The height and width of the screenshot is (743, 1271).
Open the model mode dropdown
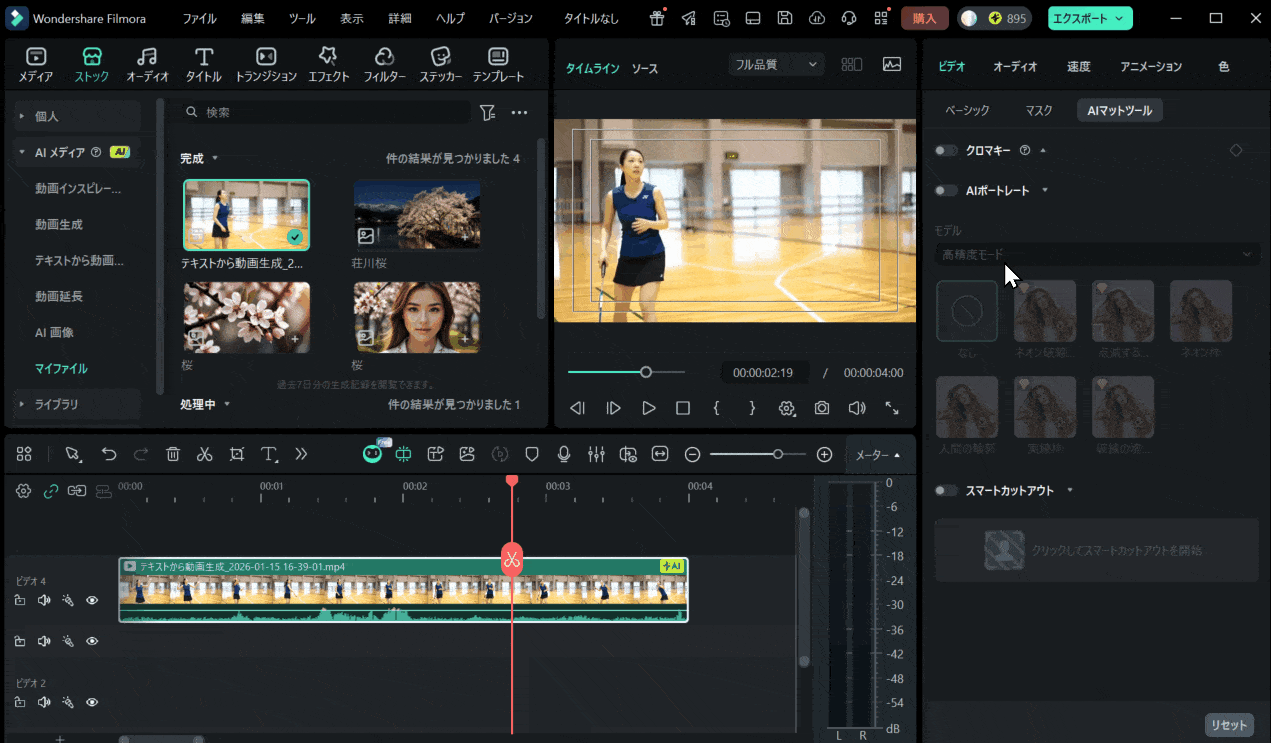pos(1096,254)
